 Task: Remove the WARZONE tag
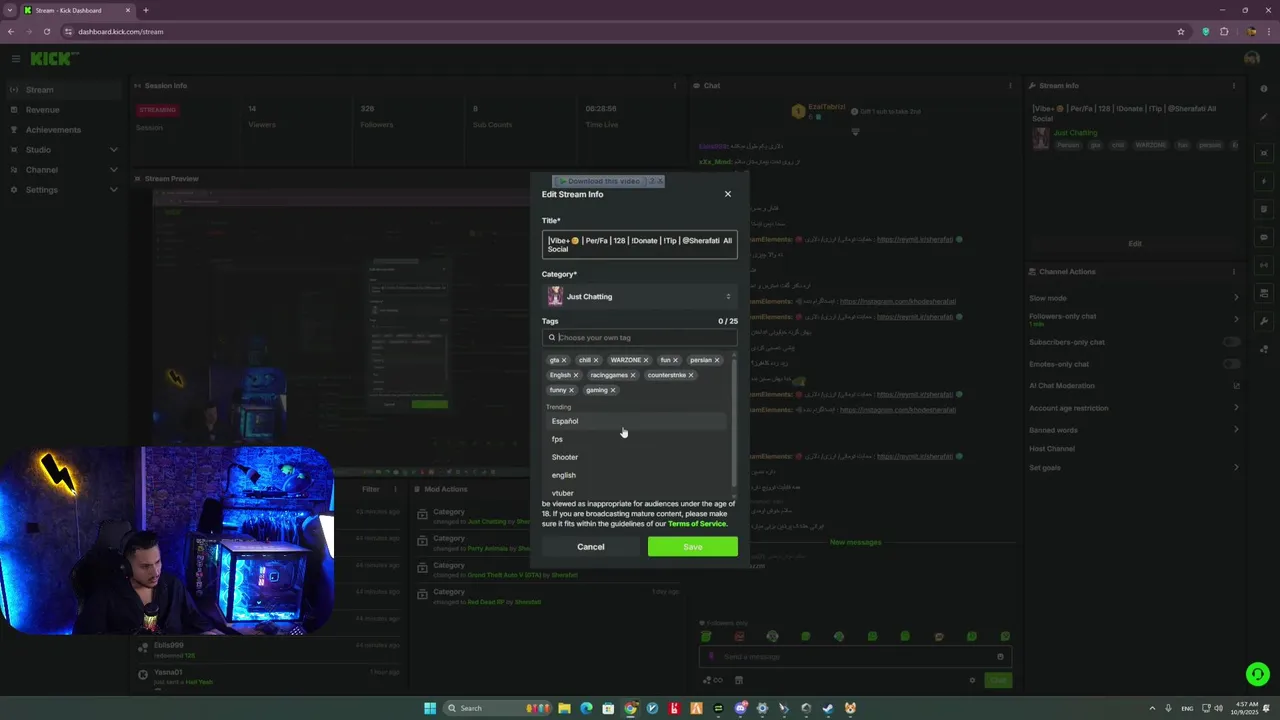coord(646,360)
